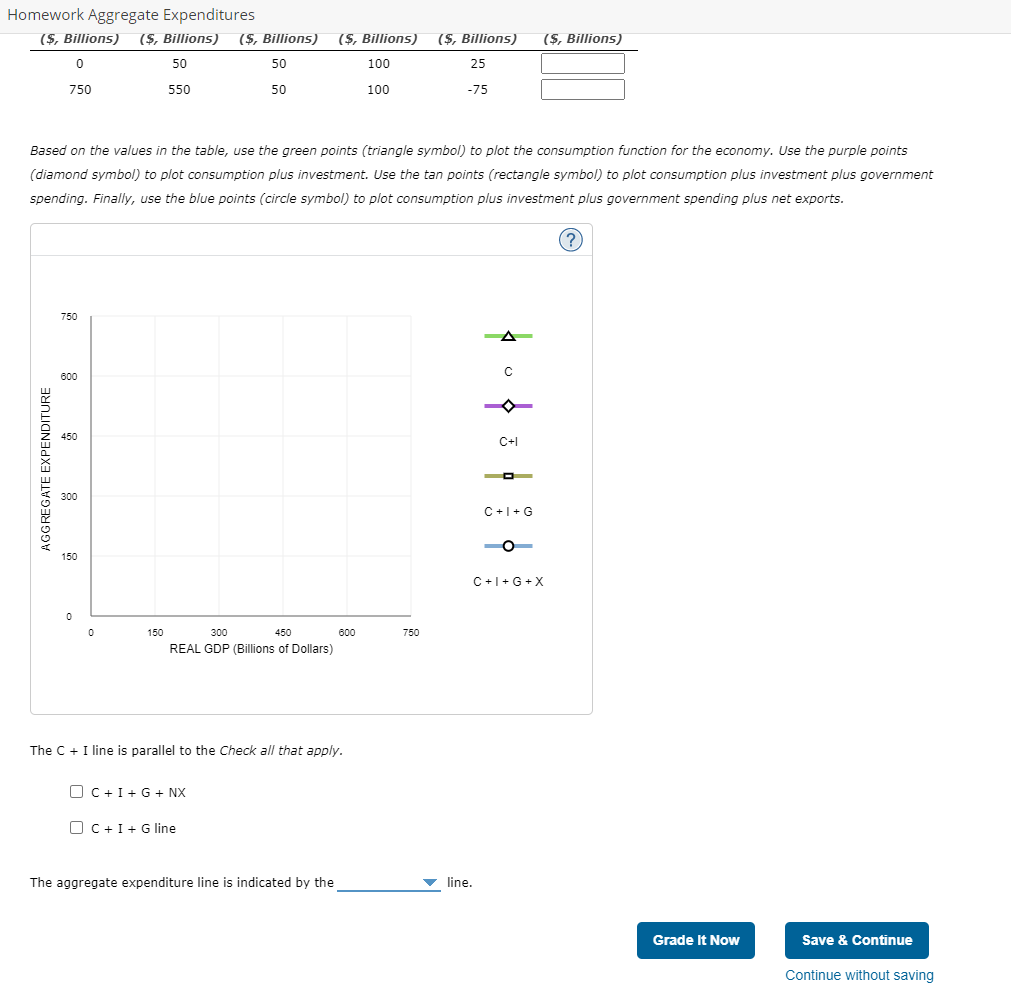Click the Homework Aggregate Expenditures heading
This screenshot has height=997, width=1011.
pyautogui.click(x=131, y=14)
